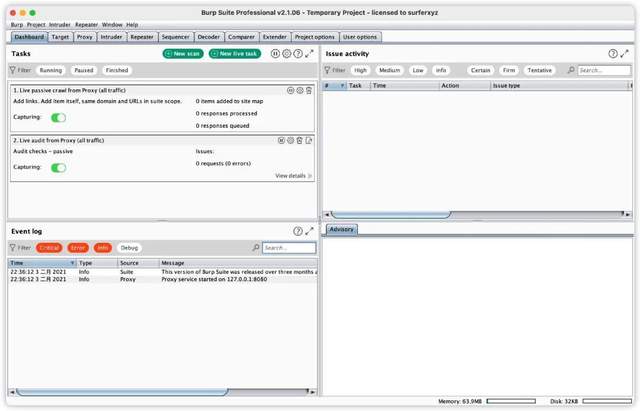Pause all tasks in Tasks panel header
This screenshot has height=411, width=640.
(x=275, y=53)
